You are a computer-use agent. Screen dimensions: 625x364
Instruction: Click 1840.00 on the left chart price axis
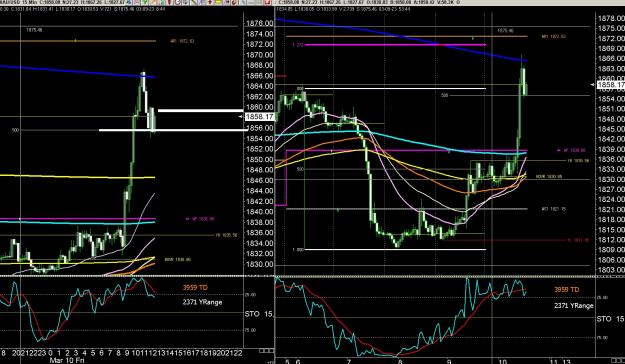(259, 212)
